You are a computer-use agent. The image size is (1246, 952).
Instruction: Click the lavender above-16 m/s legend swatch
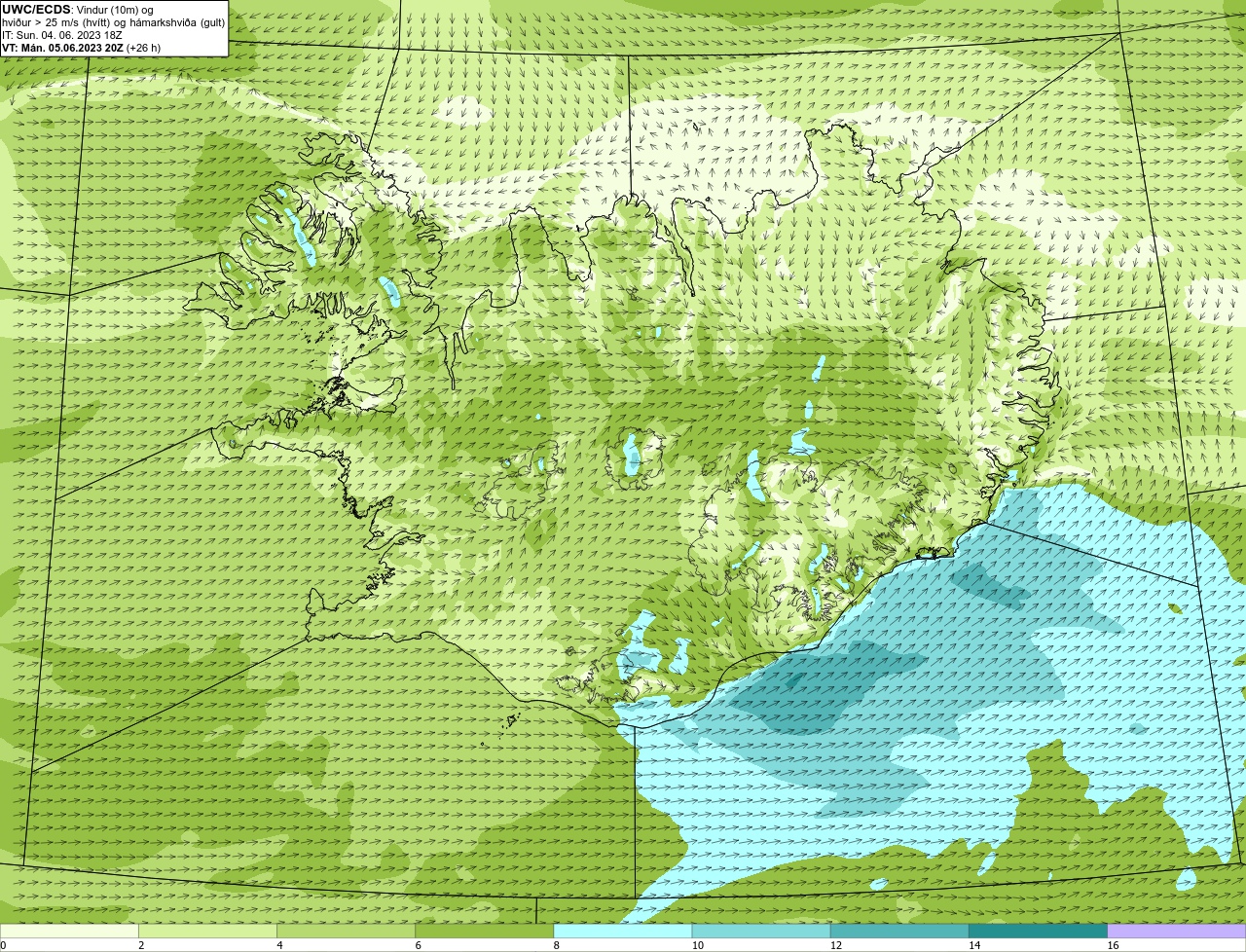pos(1177,931)
